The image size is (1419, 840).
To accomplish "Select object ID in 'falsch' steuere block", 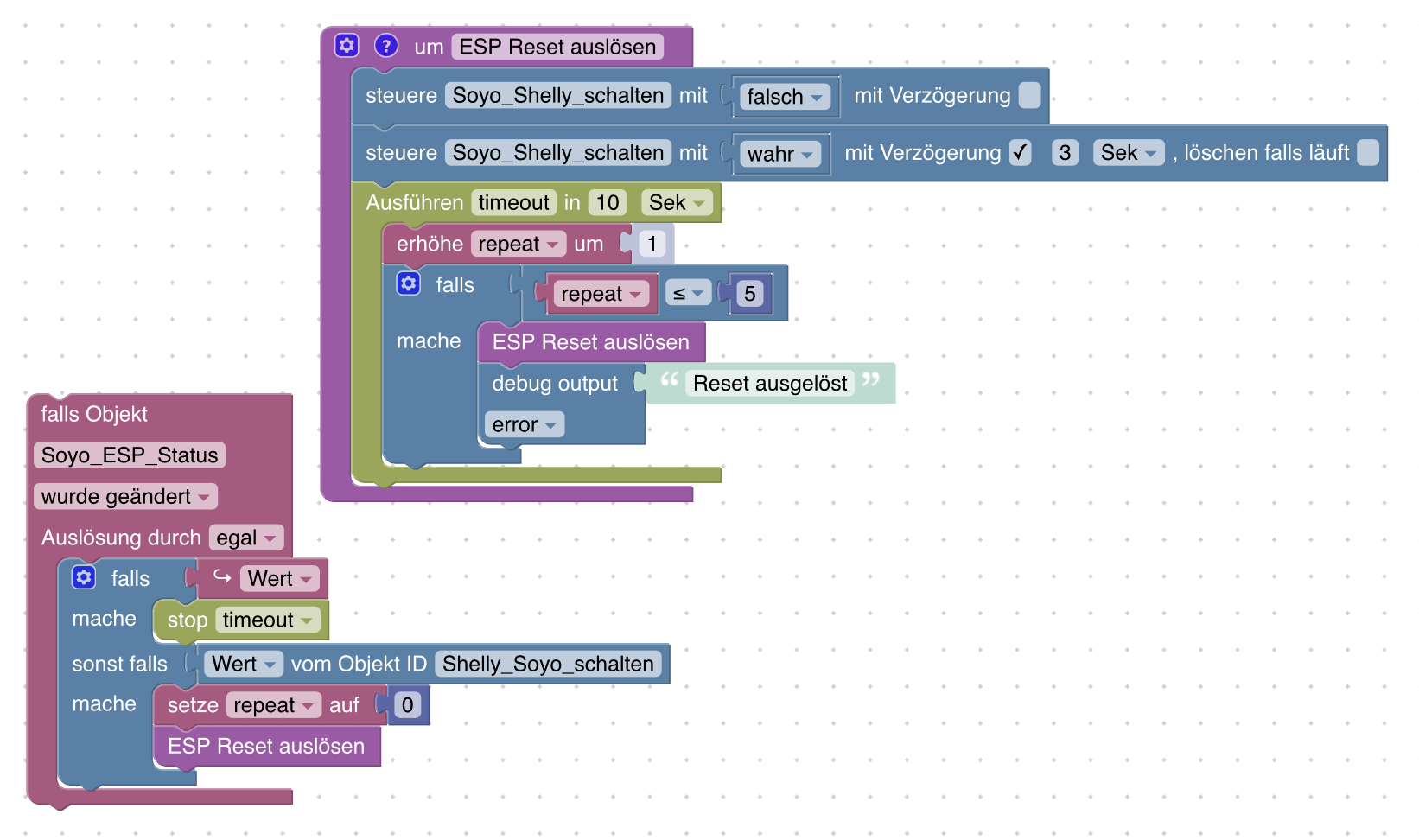I will (x=558, y=95).
